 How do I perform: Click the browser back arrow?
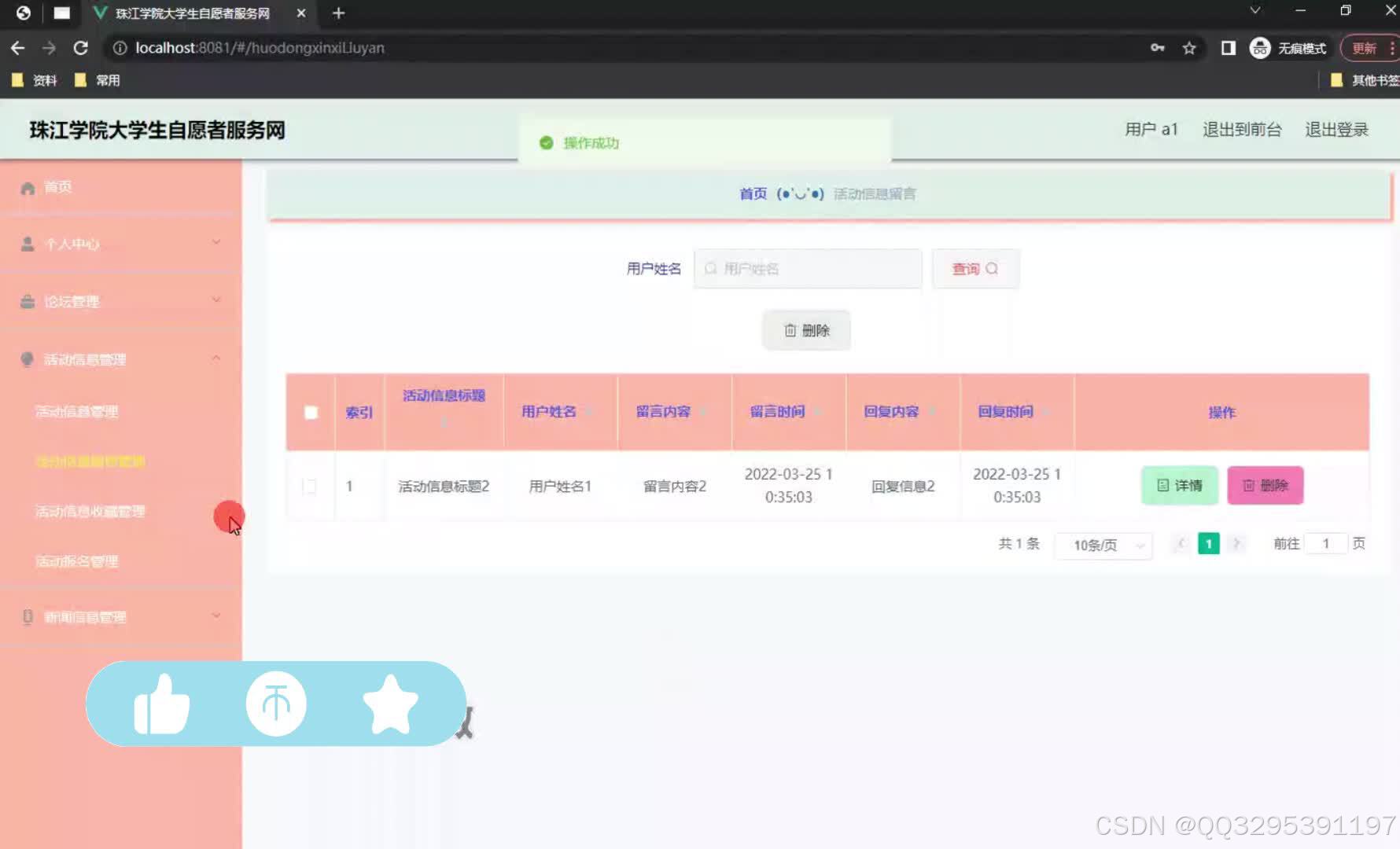(17, 48)
